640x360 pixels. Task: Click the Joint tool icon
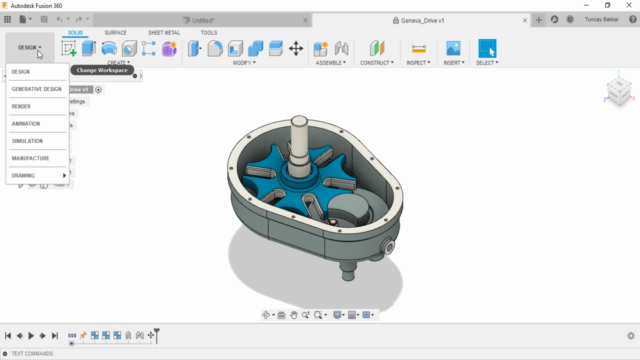341,49
